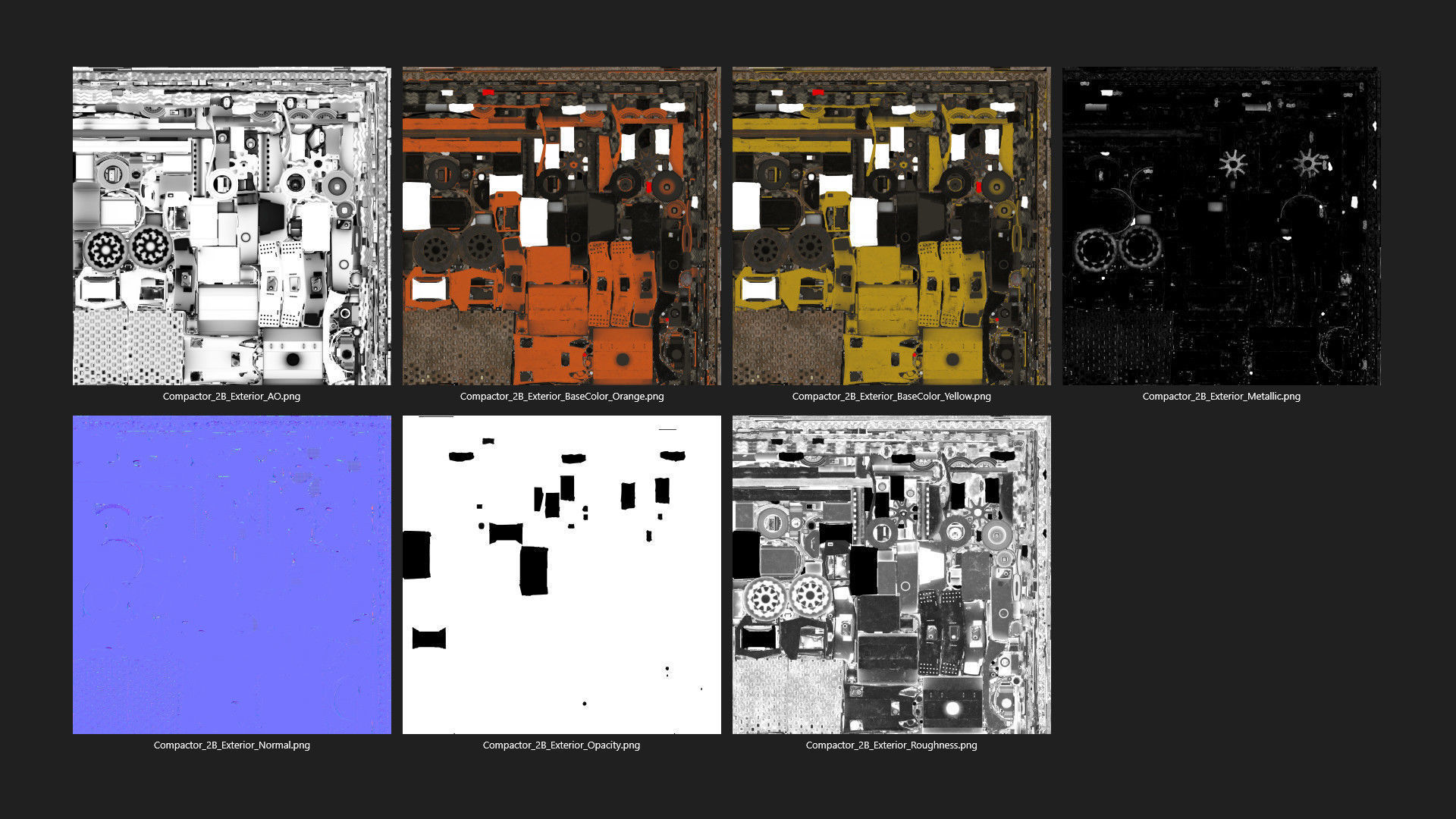The width and height of the screenshot is (1456, 819).
Task: Click the Compactor_2B_Exterior_AO.png filename label
Action: tap(231, 396)
